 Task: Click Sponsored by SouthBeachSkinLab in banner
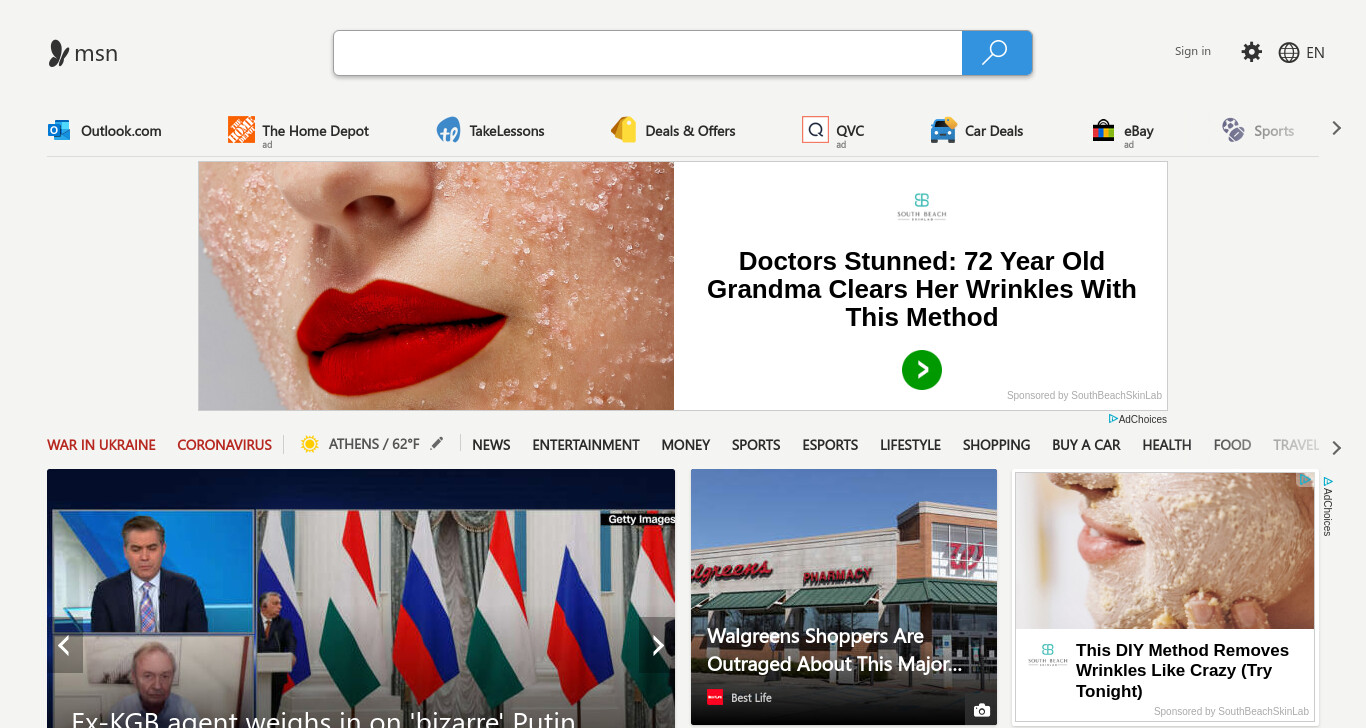pos(1084,396)
